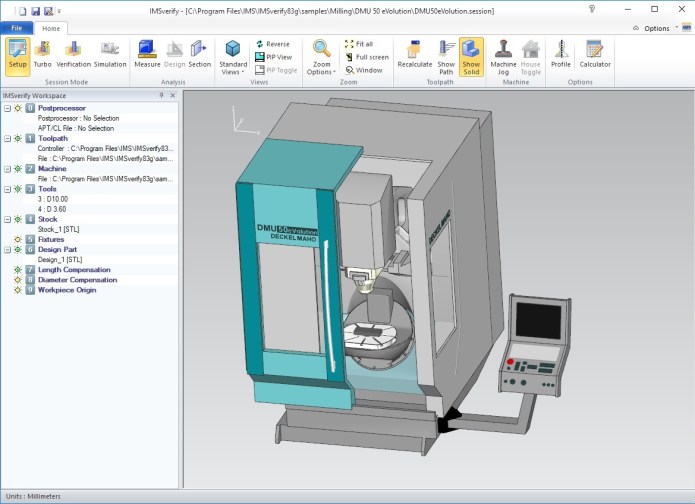The width and height of the screenshot is (695, 504).
Task: Collapse the Postprocessor tree node
Action: (7, 108)
